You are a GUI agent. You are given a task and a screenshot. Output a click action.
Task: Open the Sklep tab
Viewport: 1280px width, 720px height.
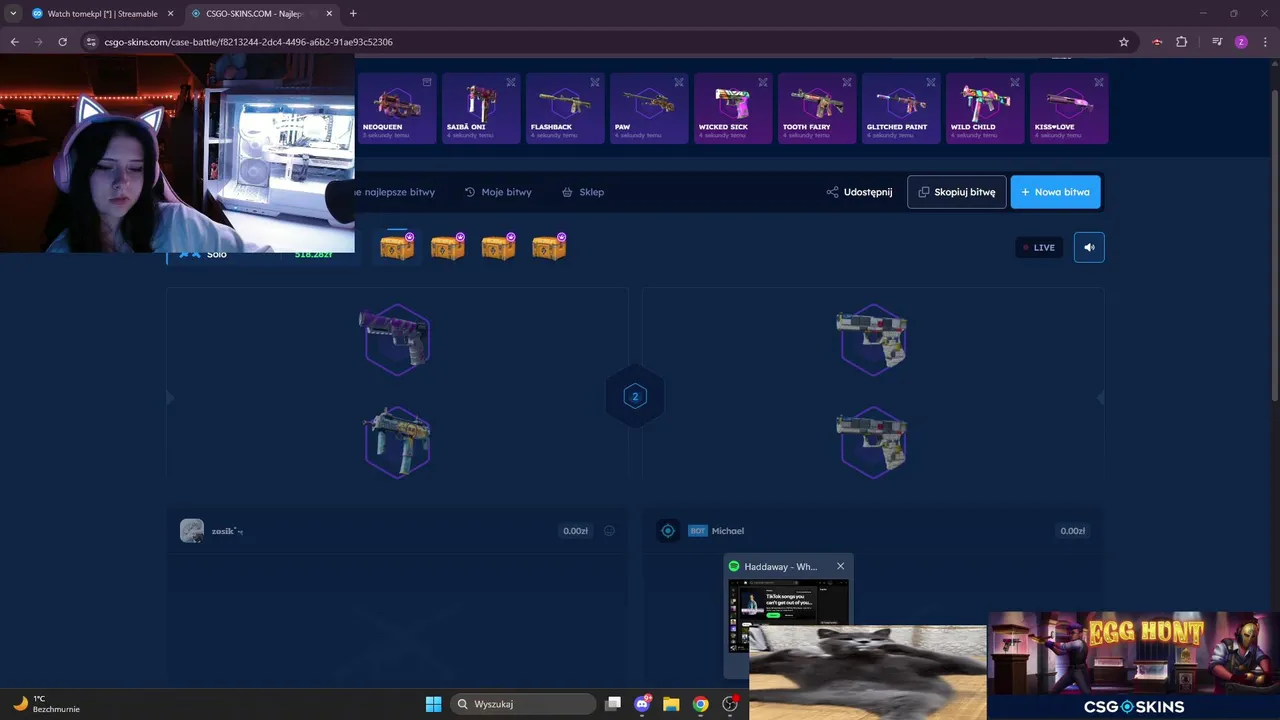tap(583, 192)
